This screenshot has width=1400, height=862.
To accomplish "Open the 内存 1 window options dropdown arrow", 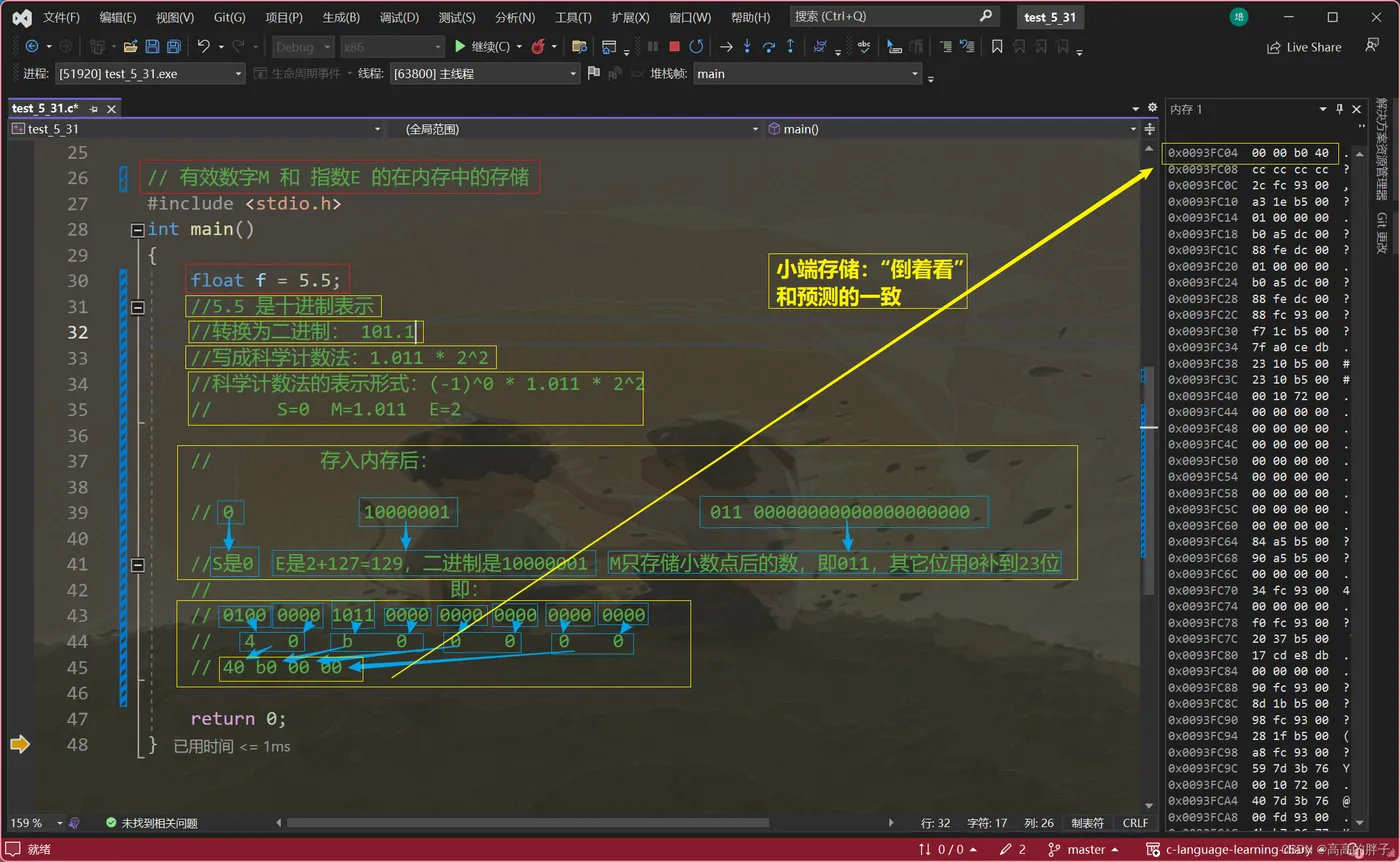I will coord(1323,109).
